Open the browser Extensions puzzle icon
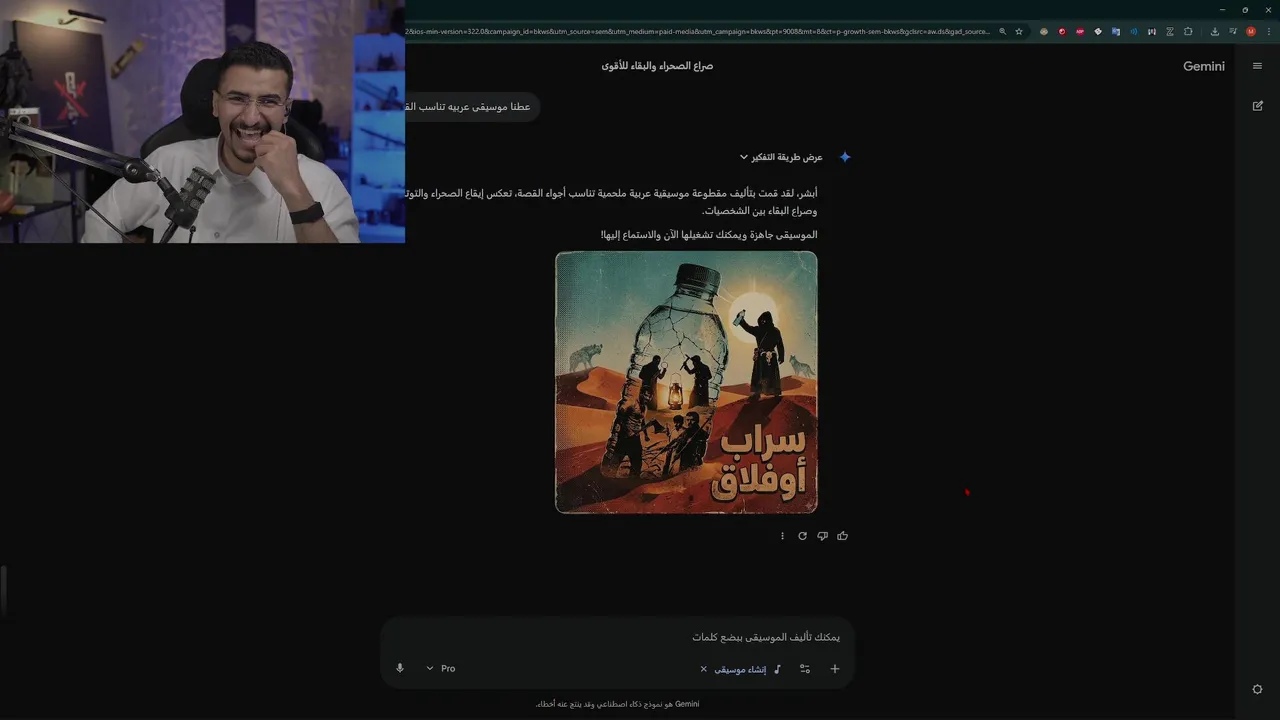1280x720 pixels. (x=1188, y=31)
